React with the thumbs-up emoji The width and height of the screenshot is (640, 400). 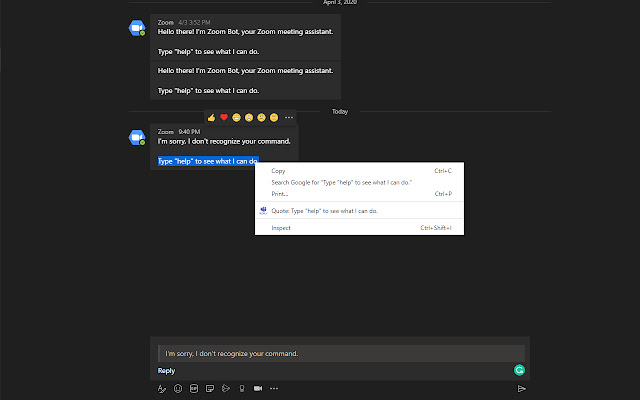[211, 118]
